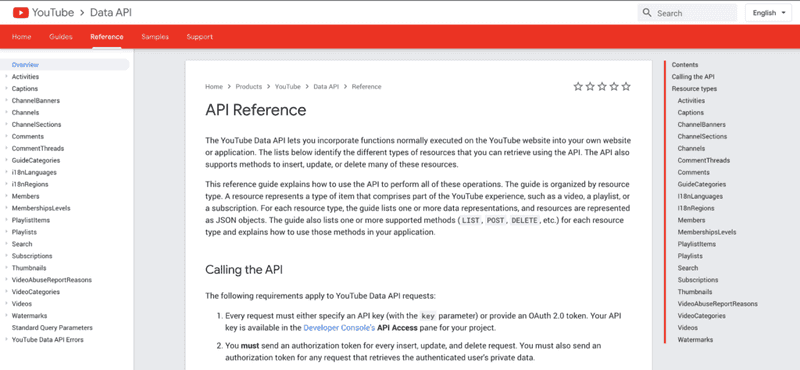Go to the Support tab
Image resolution: width=800 pixels, height=370 pixels.
[199, 37]
